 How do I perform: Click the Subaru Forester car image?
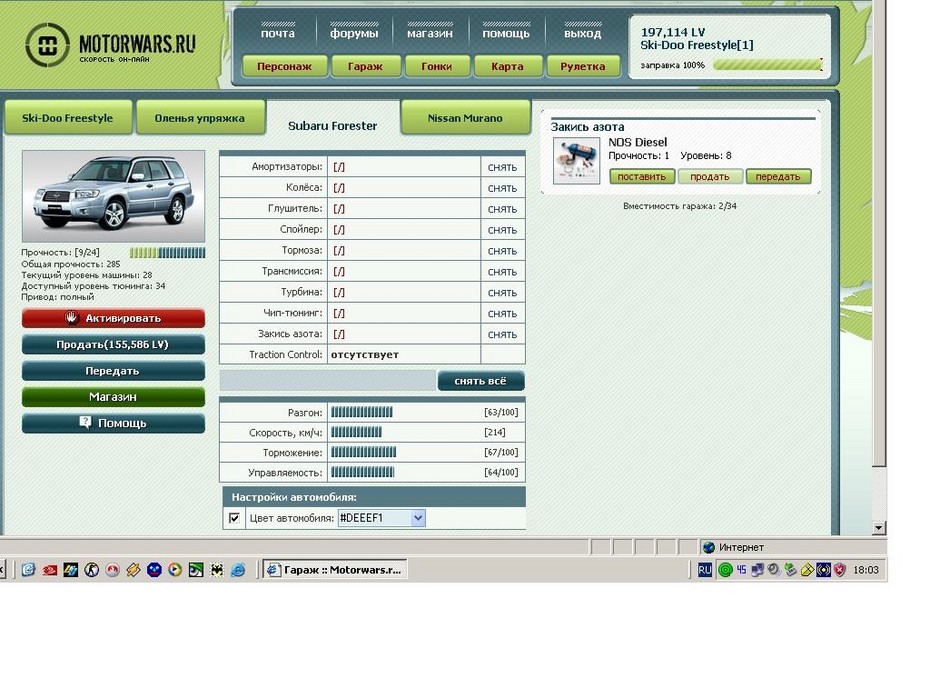pos(113,196)
